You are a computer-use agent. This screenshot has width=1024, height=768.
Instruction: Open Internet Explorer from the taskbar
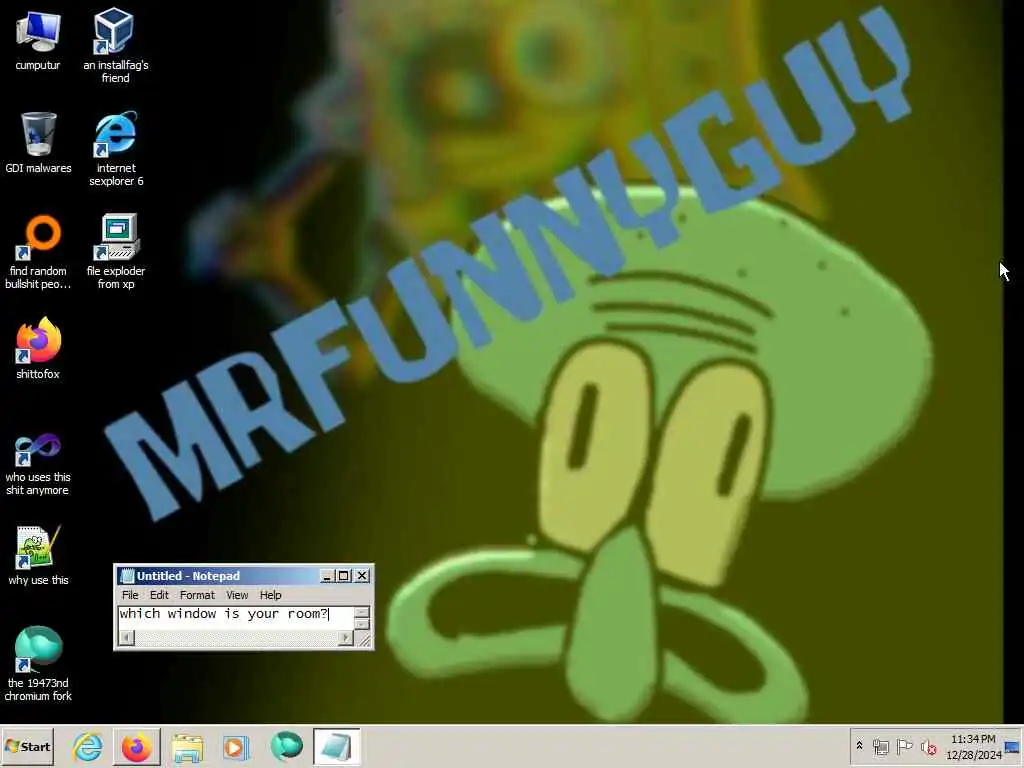(x=88, y=747)
